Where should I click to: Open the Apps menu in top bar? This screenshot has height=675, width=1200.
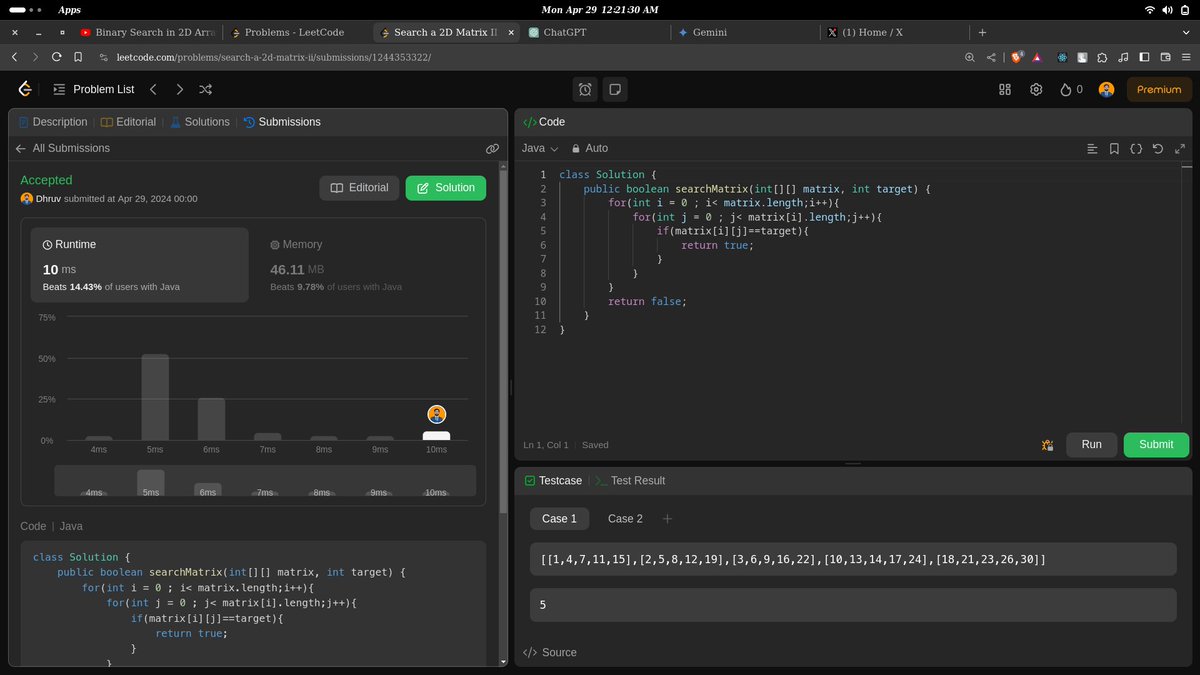(x=69, y=10)
